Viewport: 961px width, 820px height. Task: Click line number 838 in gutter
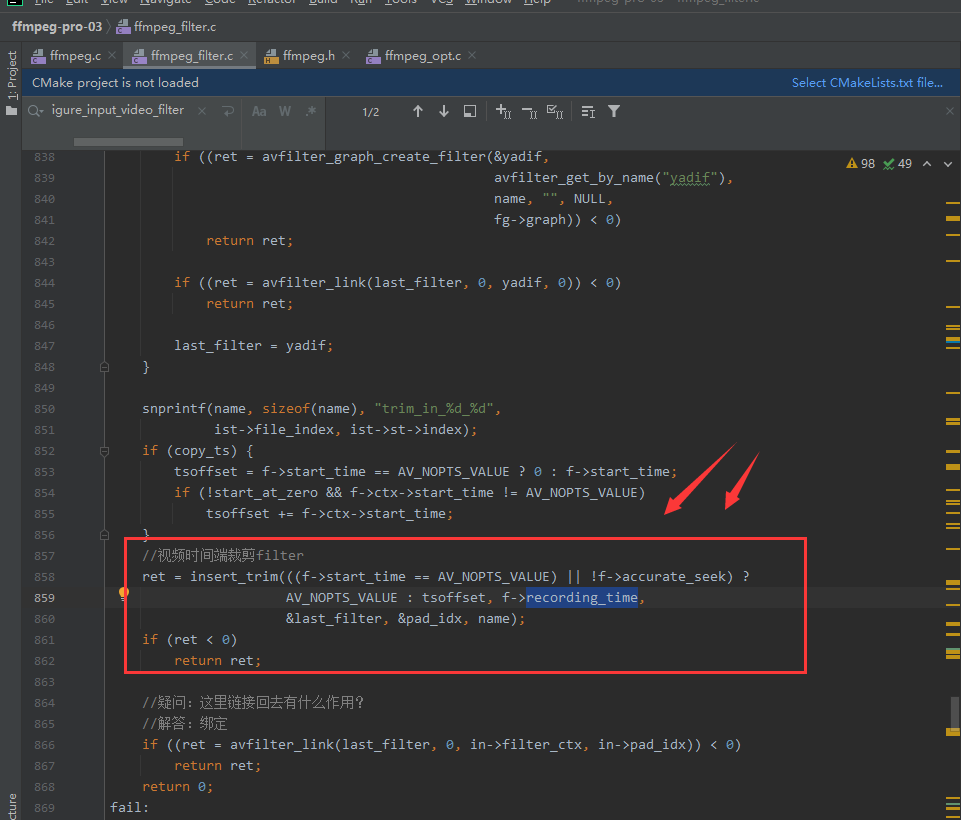point(44,158)
